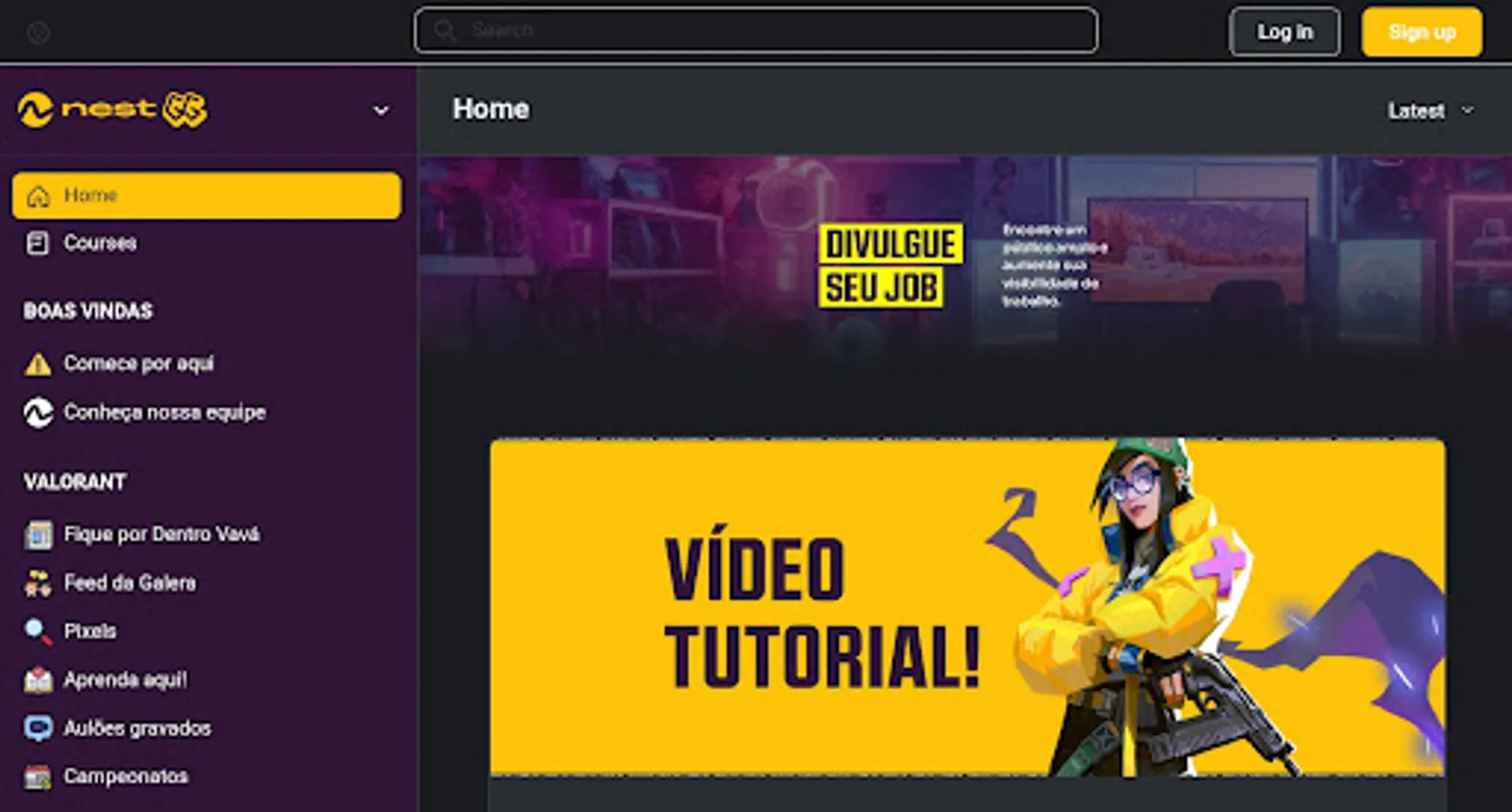Click the Courses book icon
This screenshot has width=1512, height=812.
(x=38, y=244)
